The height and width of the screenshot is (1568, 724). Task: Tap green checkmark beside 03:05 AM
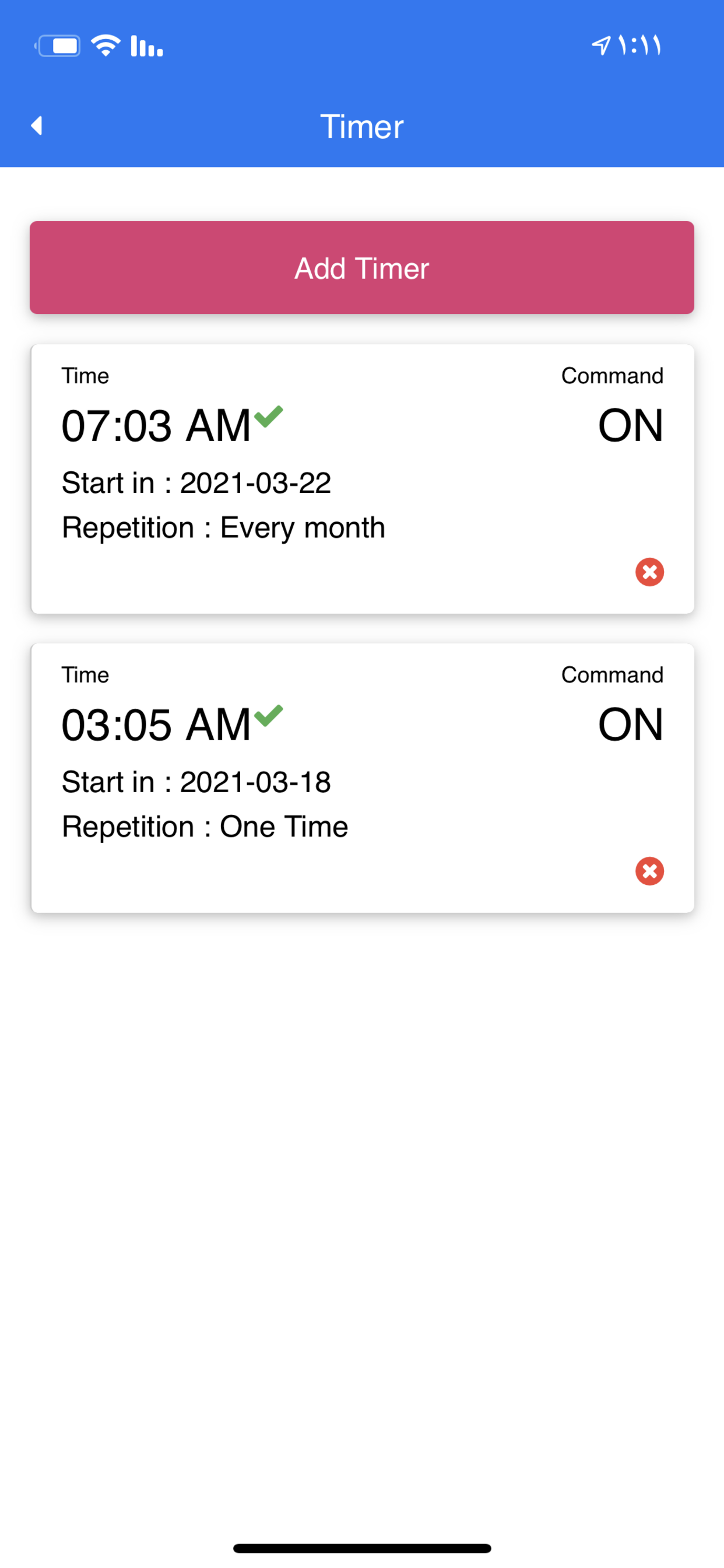point(268,715)
